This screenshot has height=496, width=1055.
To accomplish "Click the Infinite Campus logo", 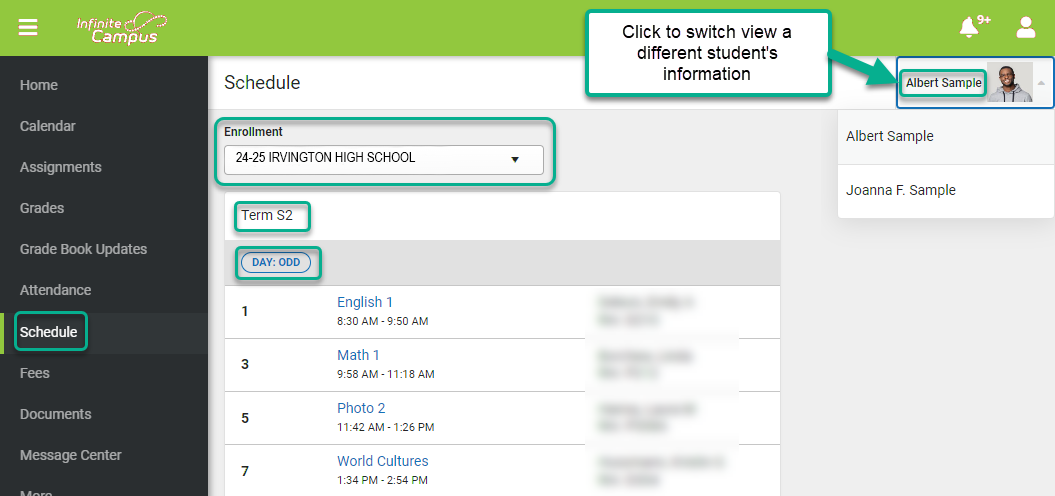I will (x=122, y=28).
